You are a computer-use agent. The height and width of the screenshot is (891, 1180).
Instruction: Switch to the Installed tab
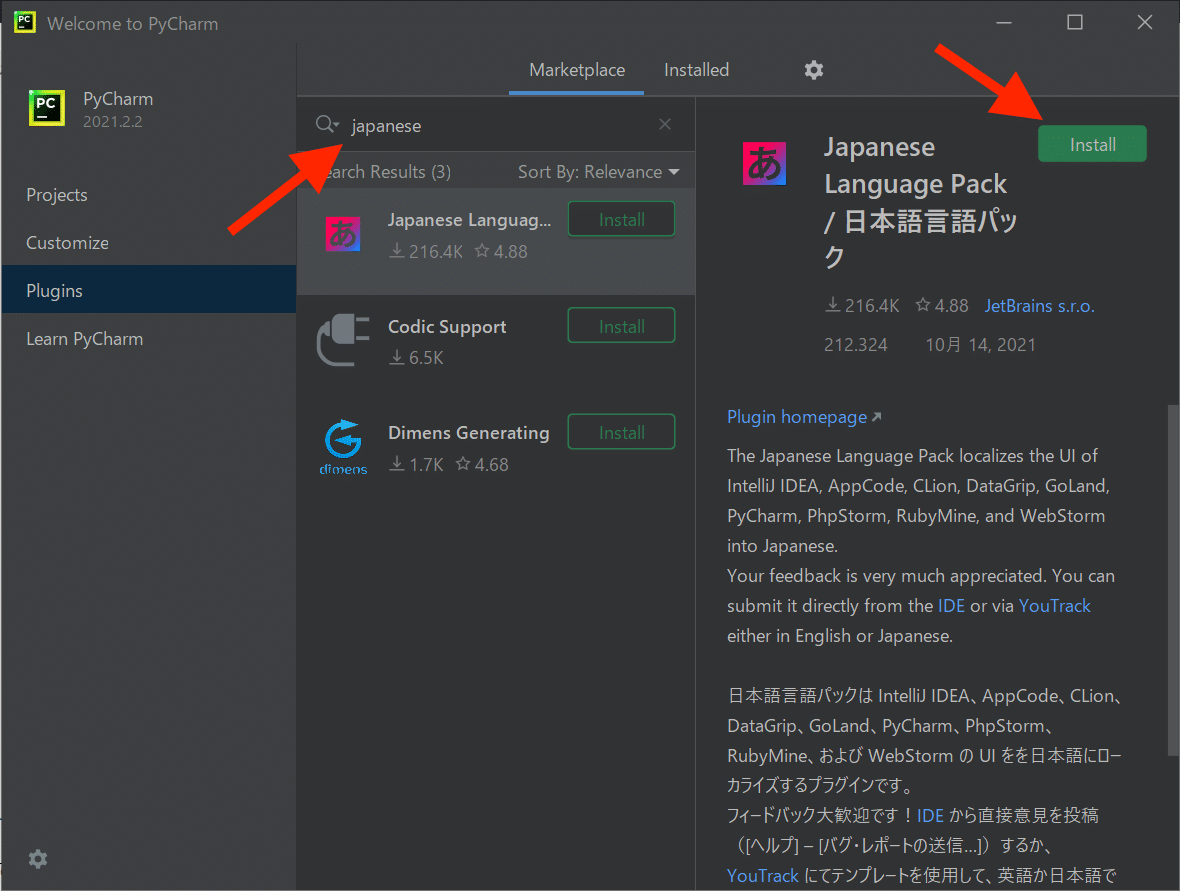tap(696, 70)
